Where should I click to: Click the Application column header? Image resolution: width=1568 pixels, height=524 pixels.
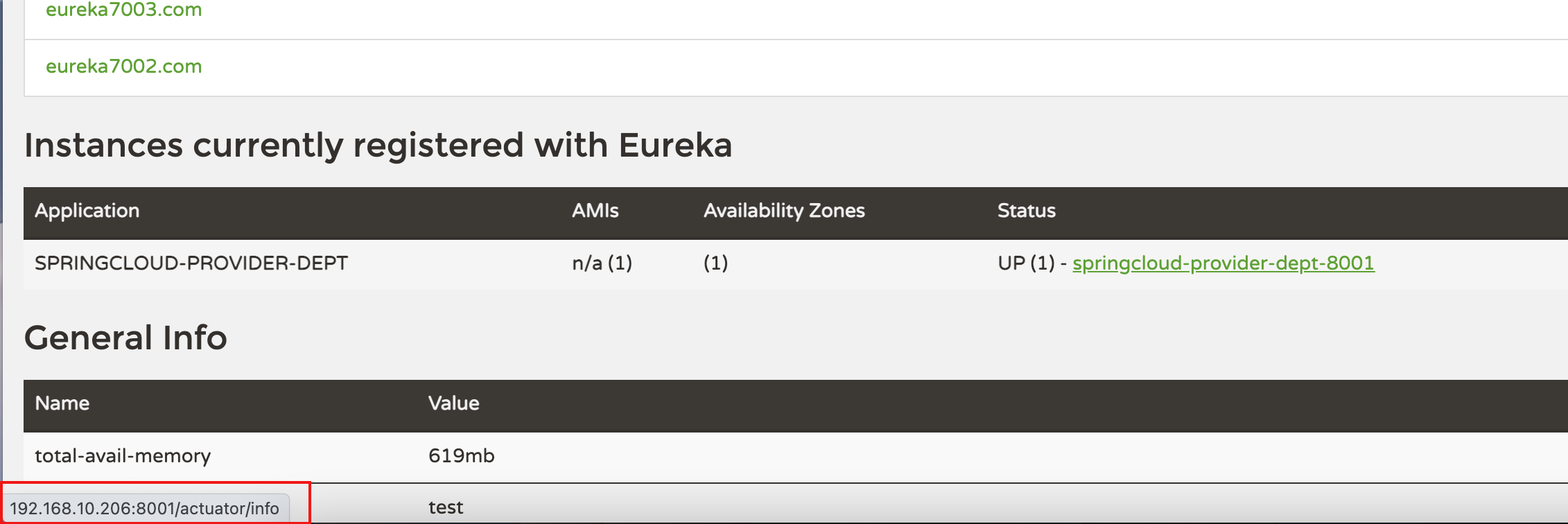click(87, 211)
